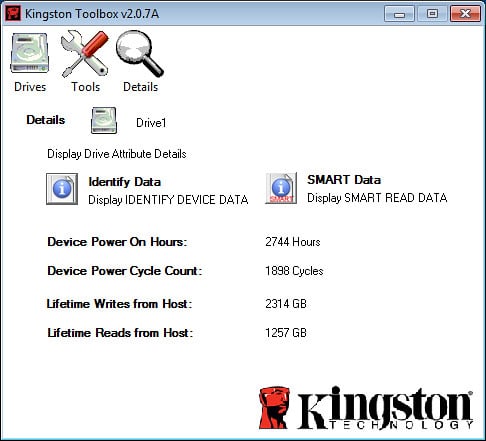Click the Drive1 label

click(x=151, y=123)
